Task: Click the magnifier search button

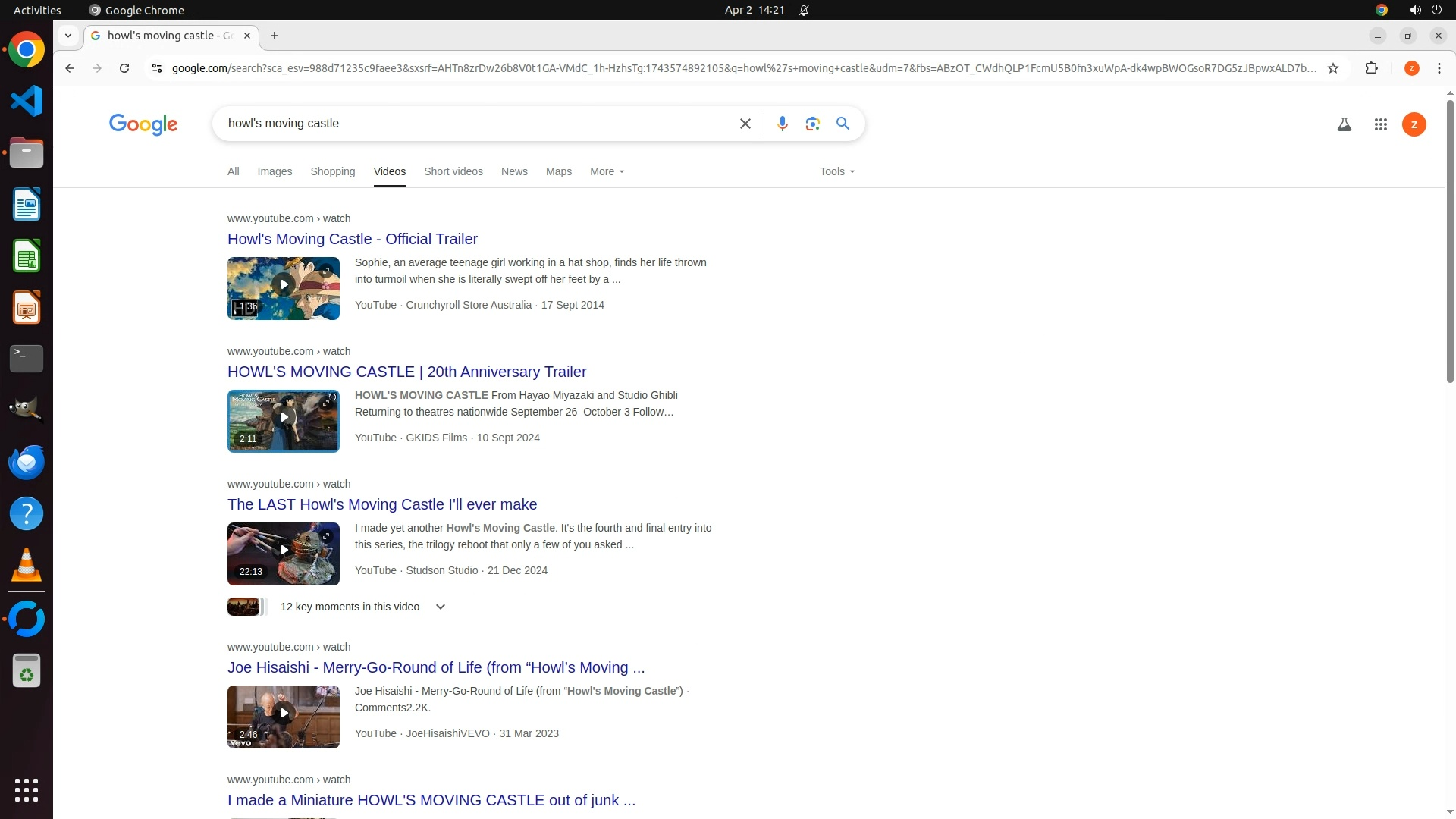Action: pyautogui.click(x=843, y=124)
